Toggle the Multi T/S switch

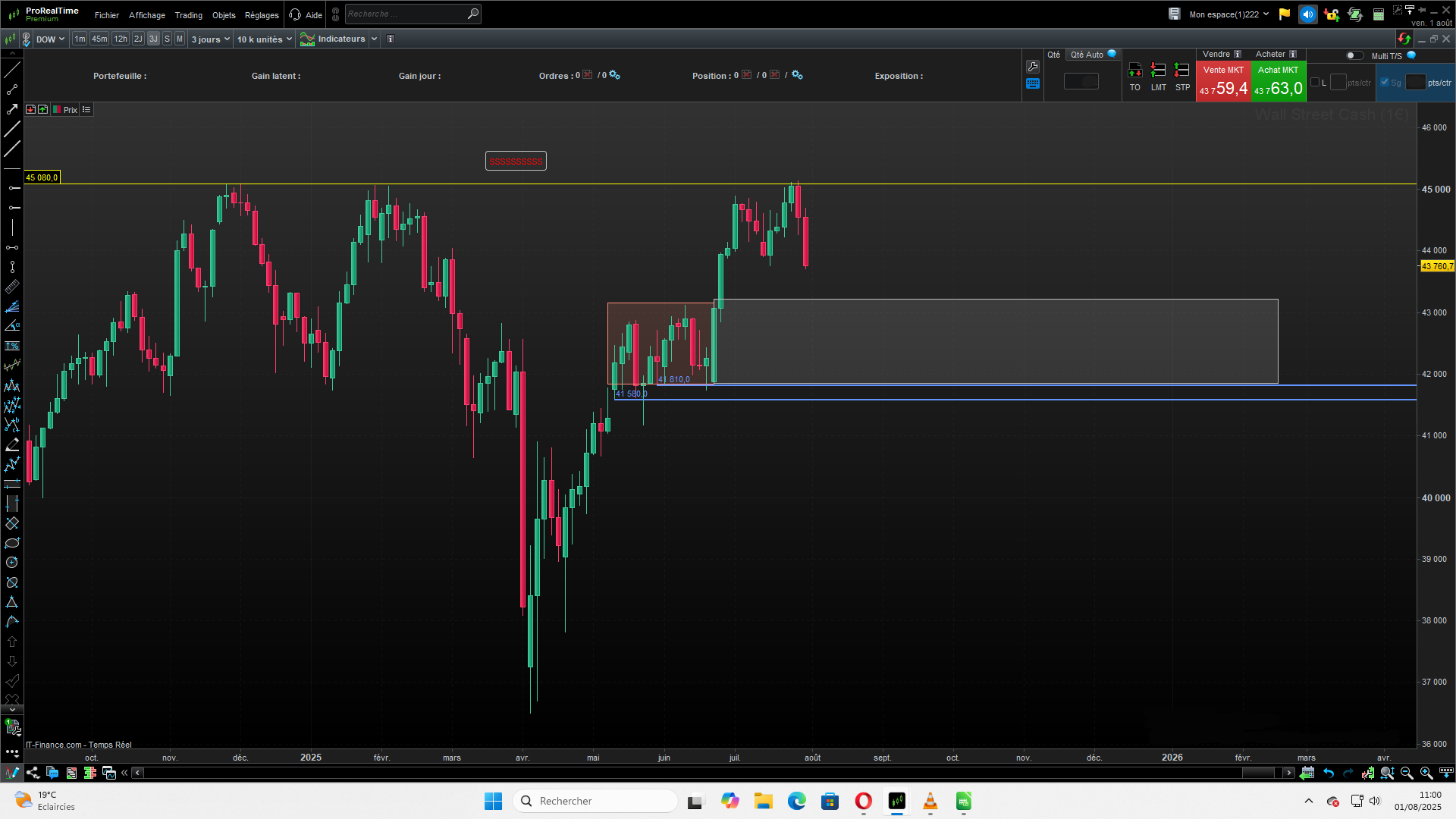pyautogui.click(x=1354, y=55)
